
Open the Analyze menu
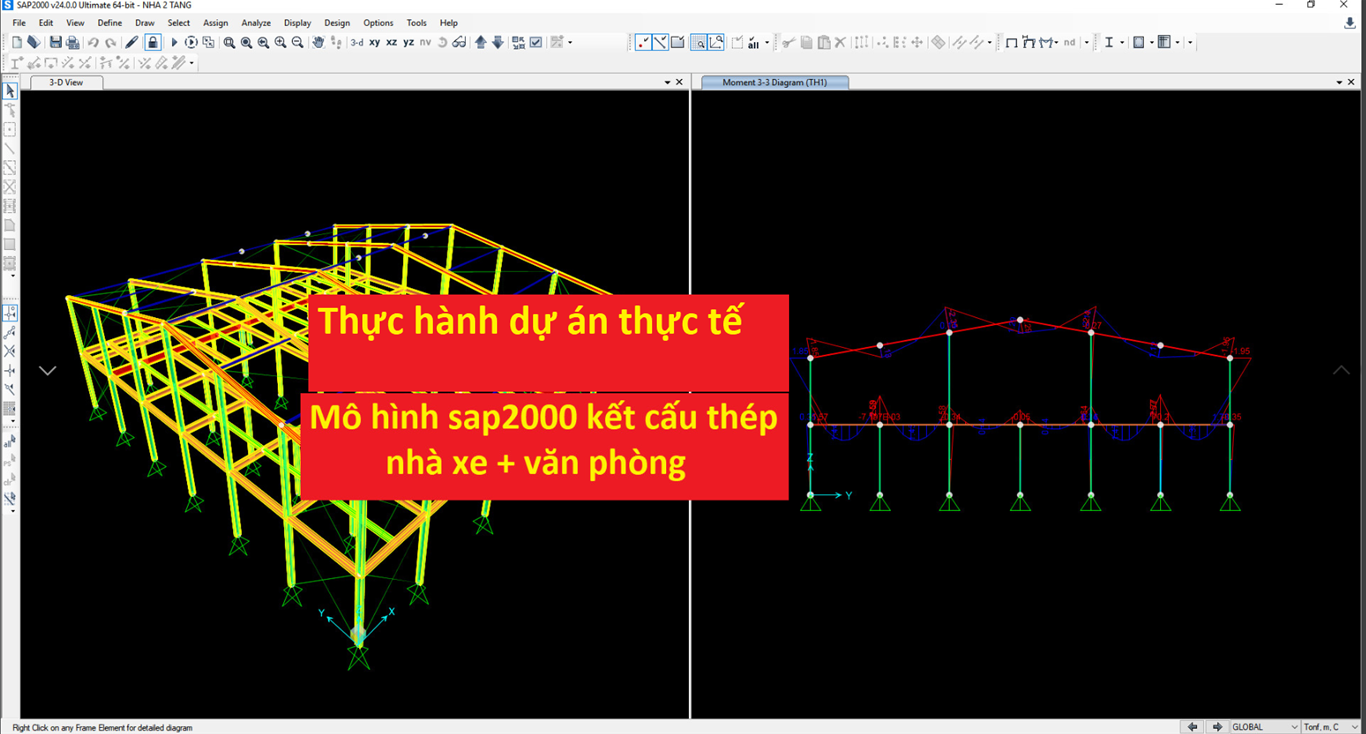point(256,22)
